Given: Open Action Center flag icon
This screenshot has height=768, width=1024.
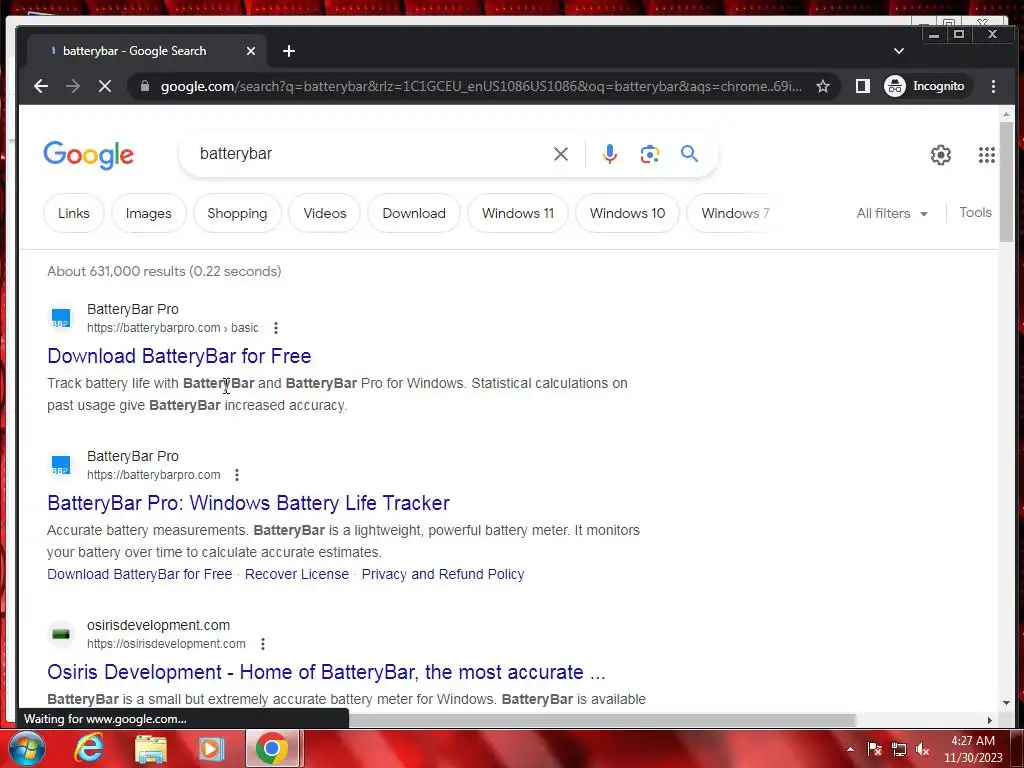Looking at the screenshot, I should click(x=874, y=749).
